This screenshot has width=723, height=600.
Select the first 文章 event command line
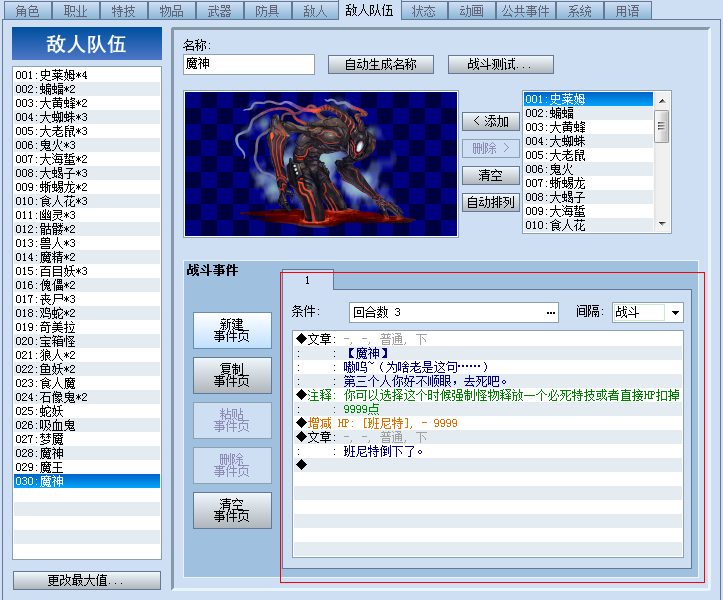tap(488, 339)
